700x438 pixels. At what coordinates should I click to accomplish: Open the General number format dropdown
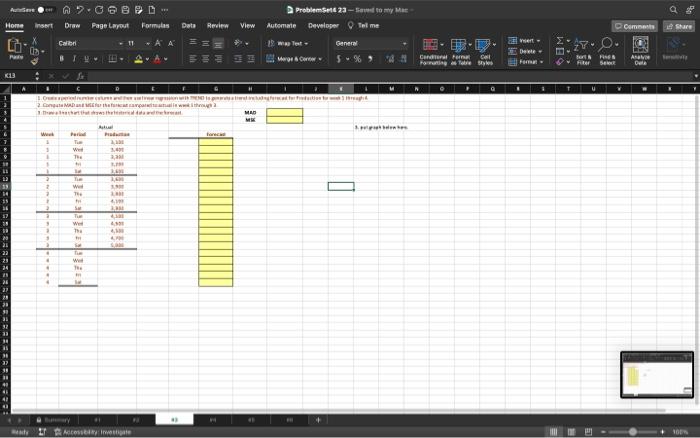tap(404, 43)
